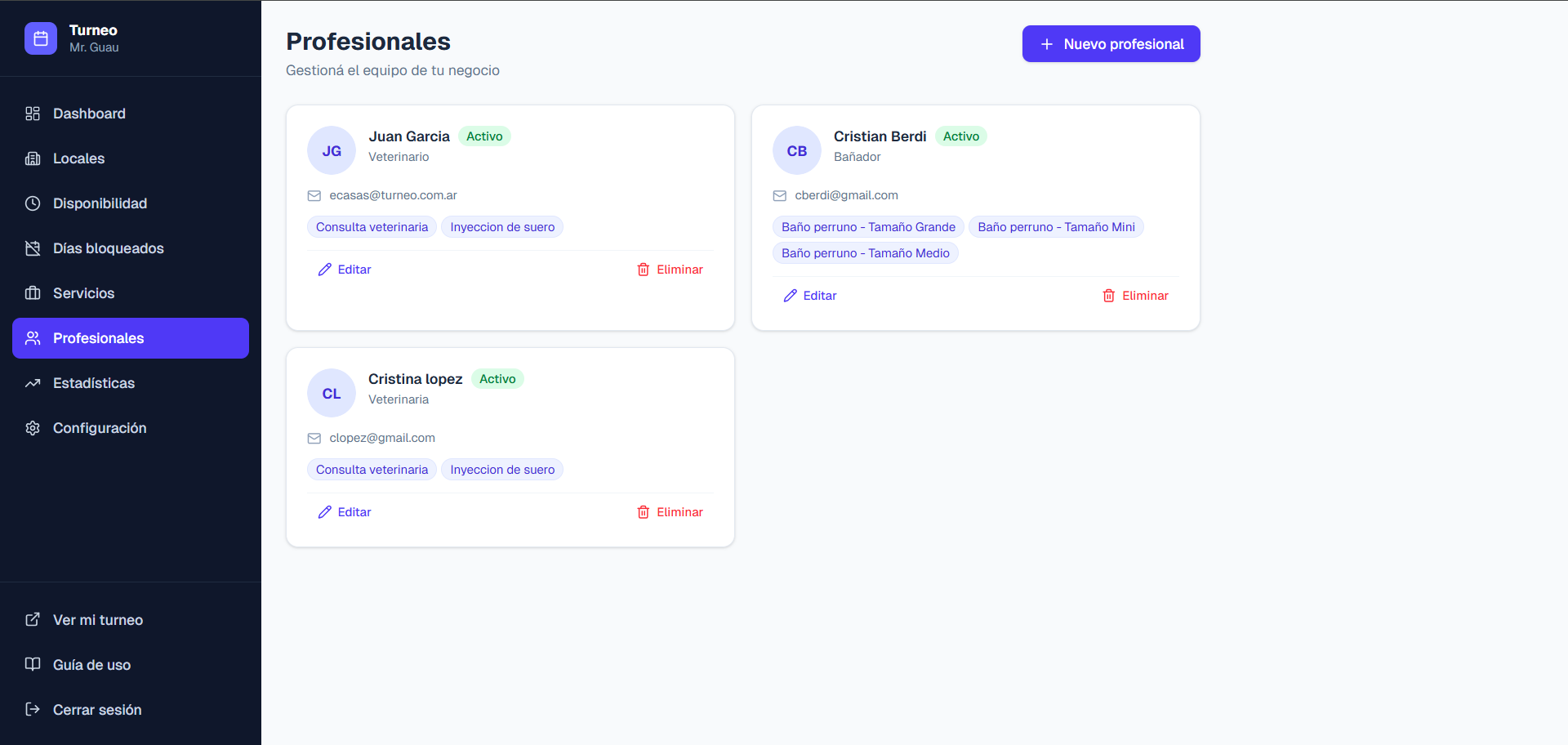Click the Locales building icon
The width and height of the screenshot is (1568, 745).
tap(33, 158)
